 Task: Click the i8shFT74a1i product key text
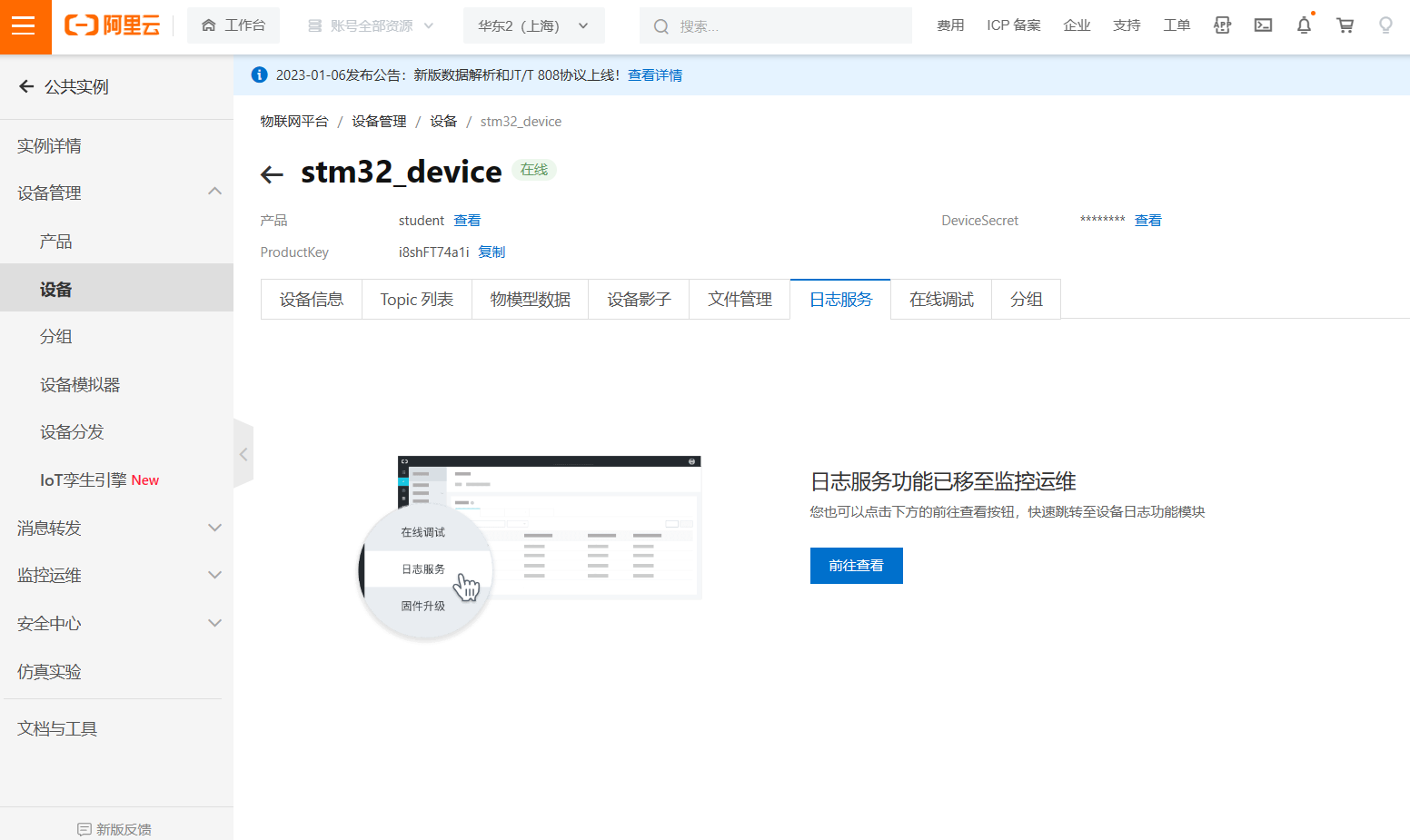point(434,252)
